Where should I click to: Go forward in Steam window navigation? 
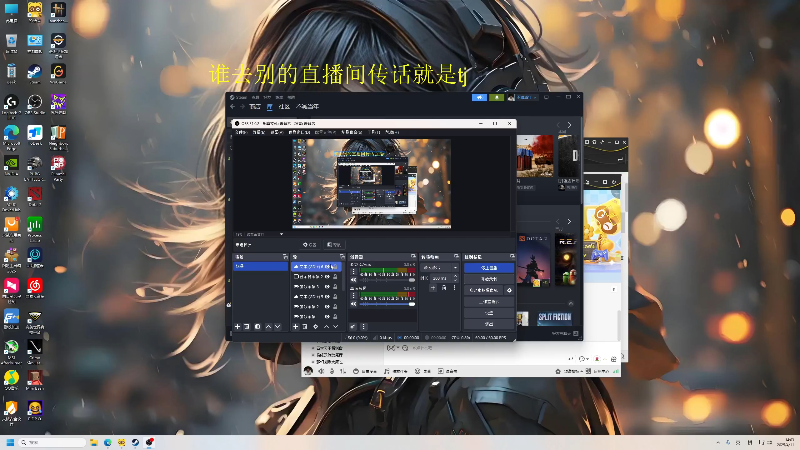pyautogui.click(x=242, y=107)
